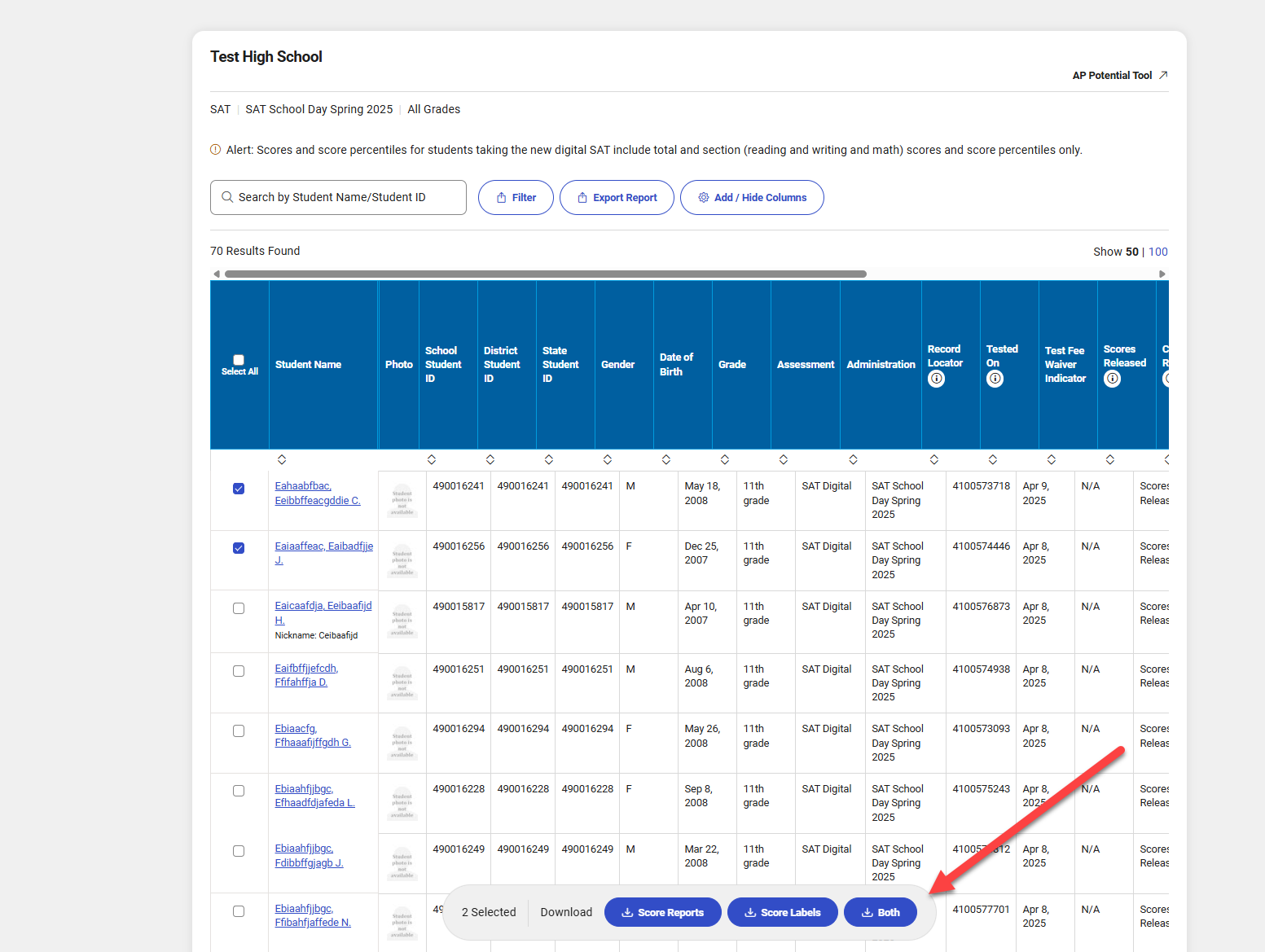The width and height of the screenshot is (1265, 952).
Task: Check the Select All checkbox
Action: click(239, 360)
